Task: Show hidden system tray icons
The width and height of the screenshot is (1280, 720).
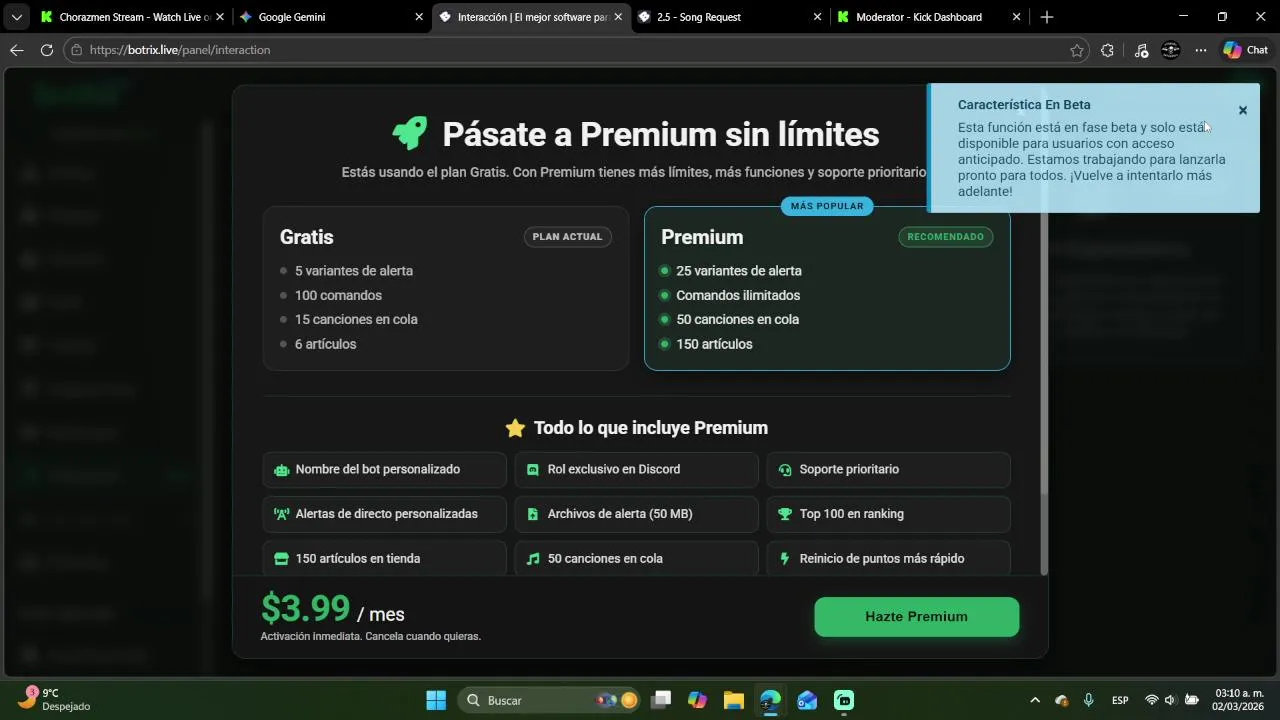Action: [x=1035, y=700]
